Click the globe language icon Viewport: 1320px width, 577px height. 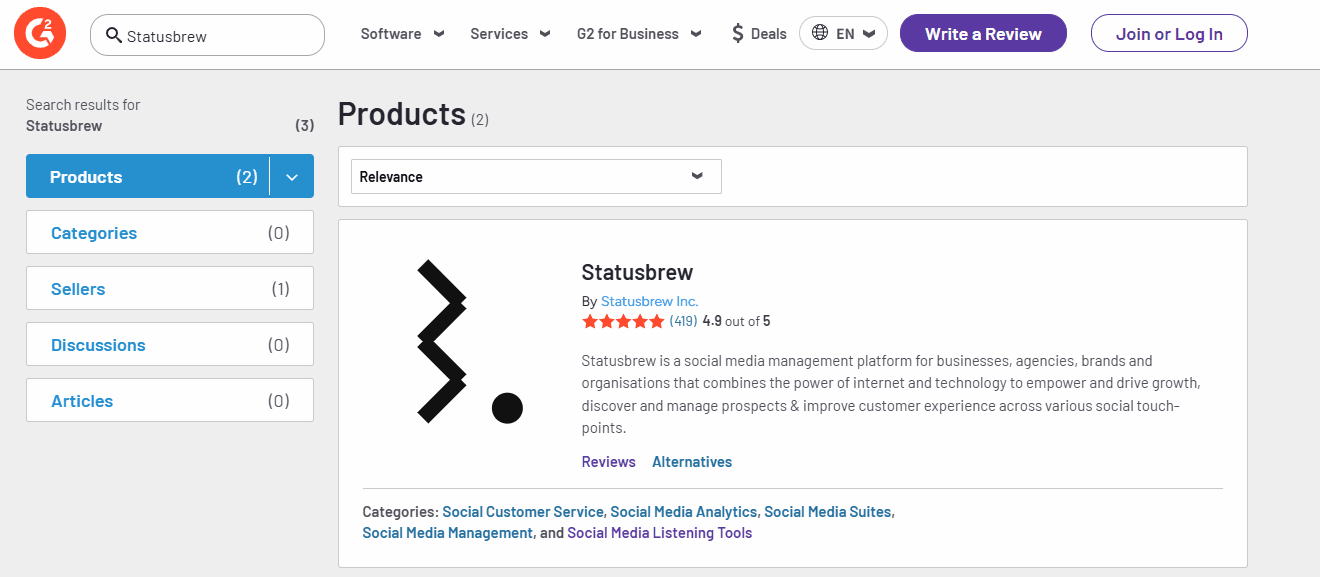click(820, 33)
